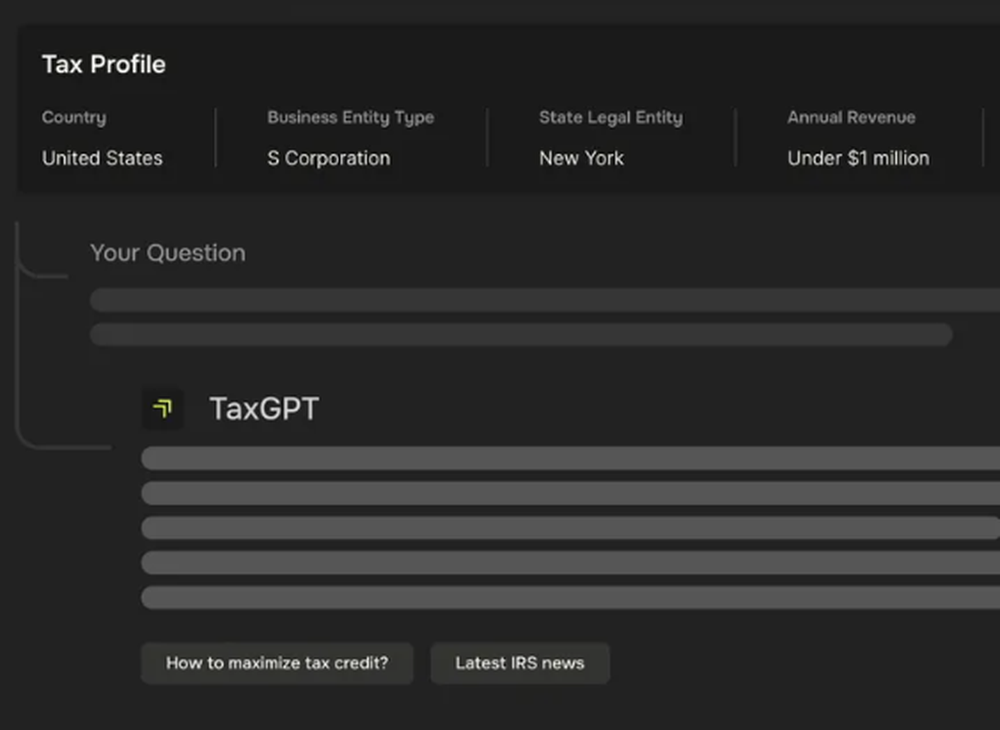This screenshot has height=730, width=1000.
Task: Select the "Under $1 million" revenue value
Action: 858,158
